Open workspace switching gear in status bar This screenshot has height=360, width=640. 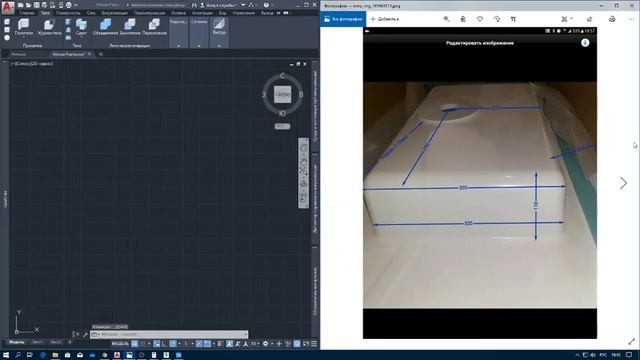[266, 344]
